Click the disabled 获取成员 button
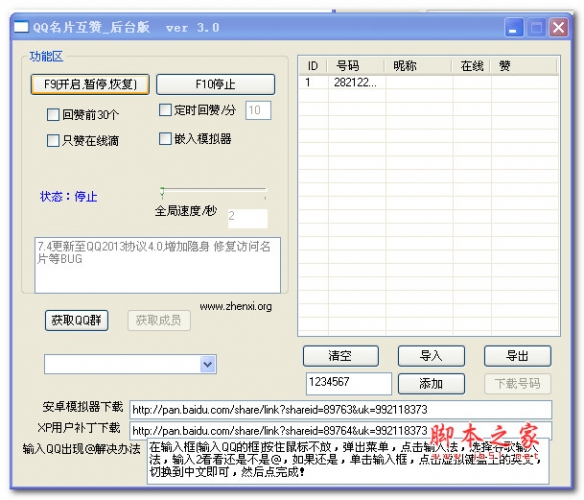 coord(159,320)
